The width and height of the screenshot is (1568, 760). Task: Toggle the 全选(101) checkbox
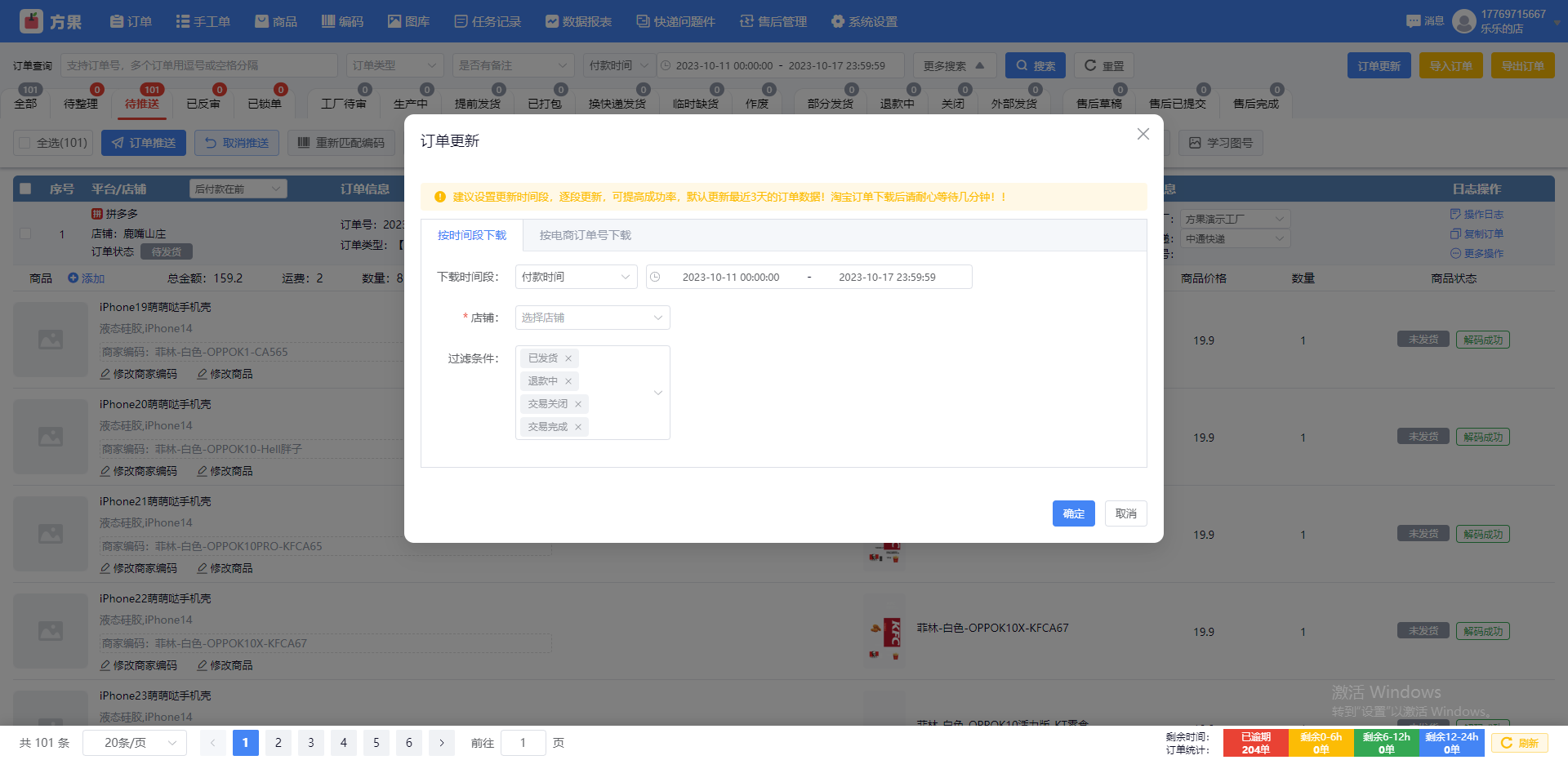pos(24,143)
